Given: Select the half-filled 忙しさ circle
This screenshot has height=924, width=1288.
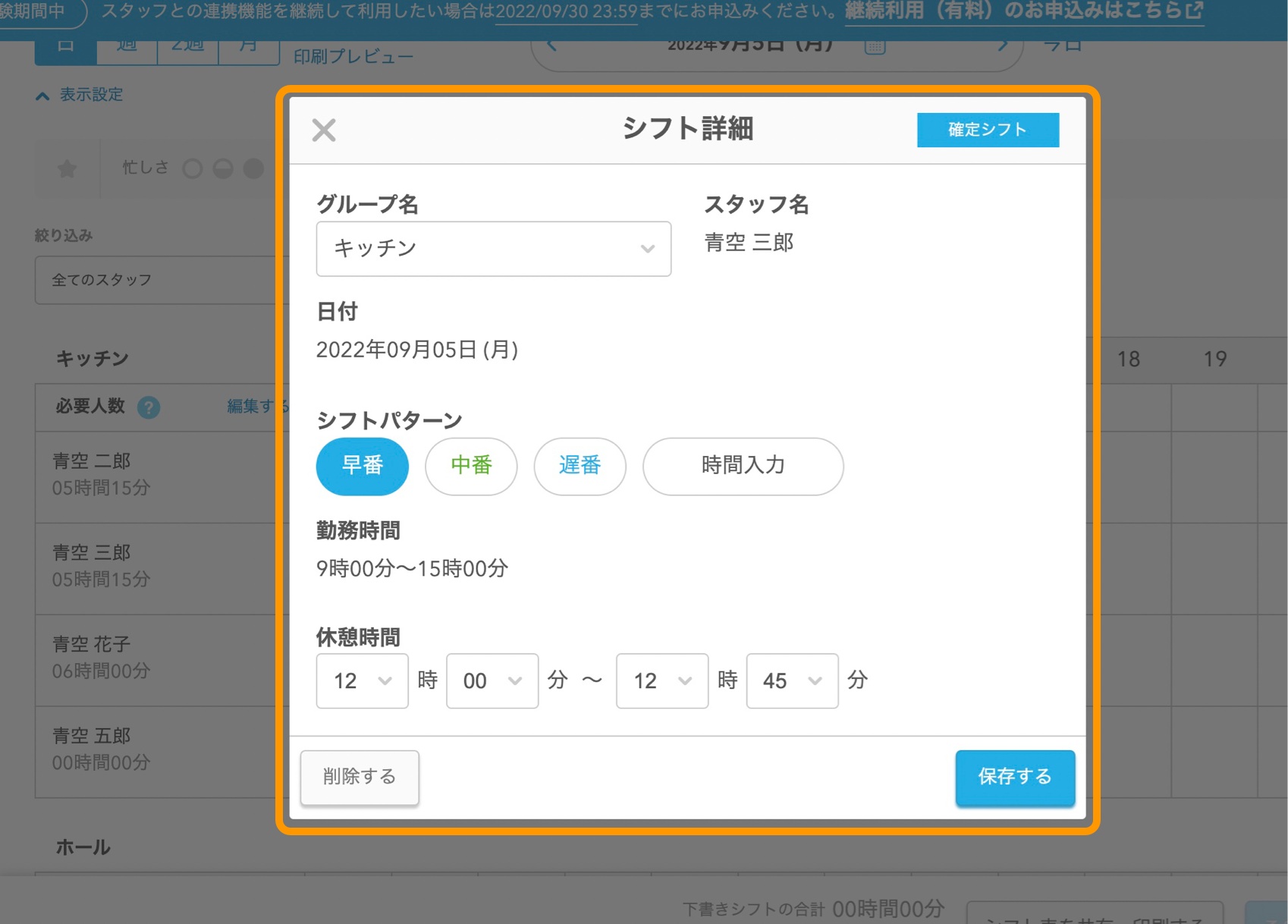Looking at the screenshot, I should click(221, 168).
